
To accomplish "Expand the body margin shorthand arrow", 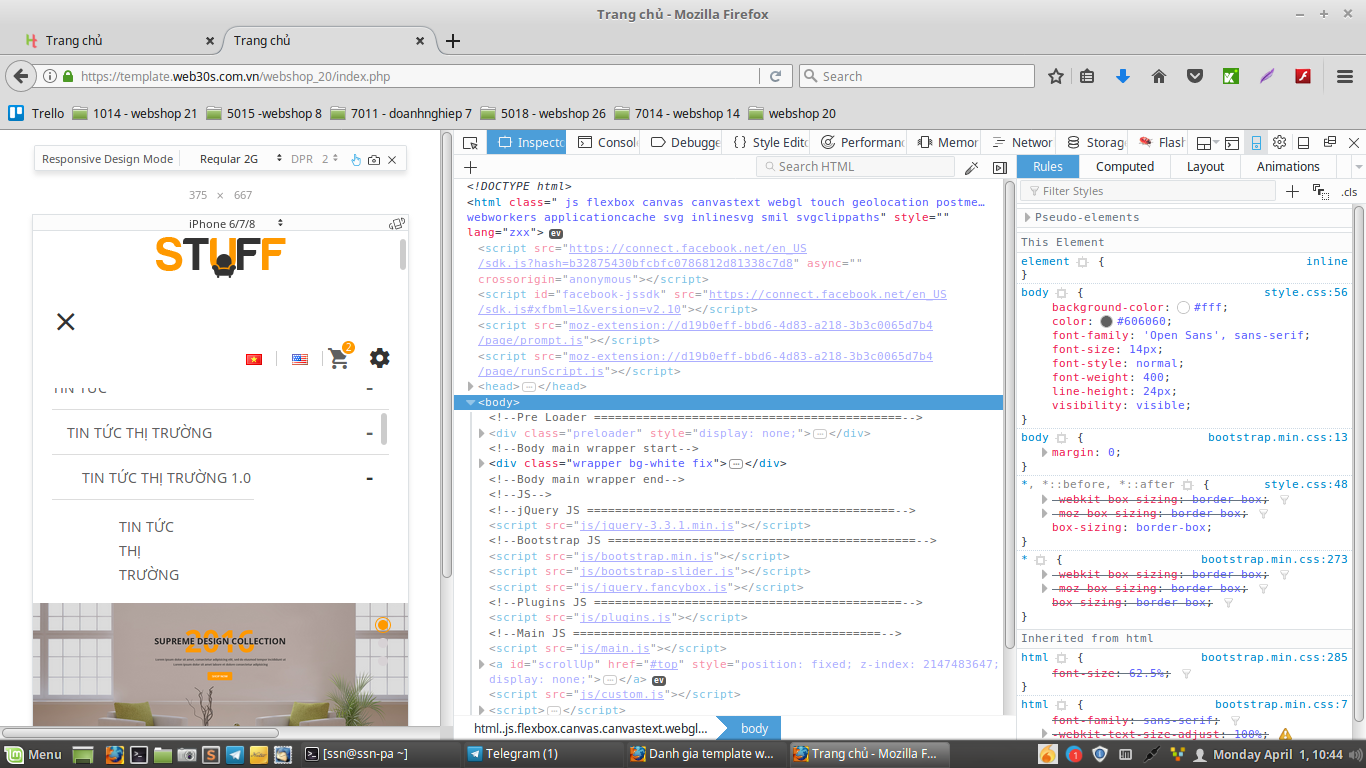I will [x=1045, y=452].
